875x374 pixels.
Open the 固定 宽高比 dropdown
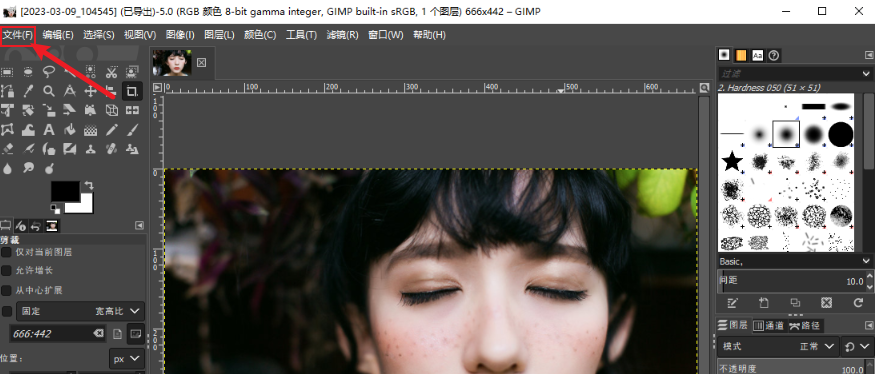pos(80,311)
